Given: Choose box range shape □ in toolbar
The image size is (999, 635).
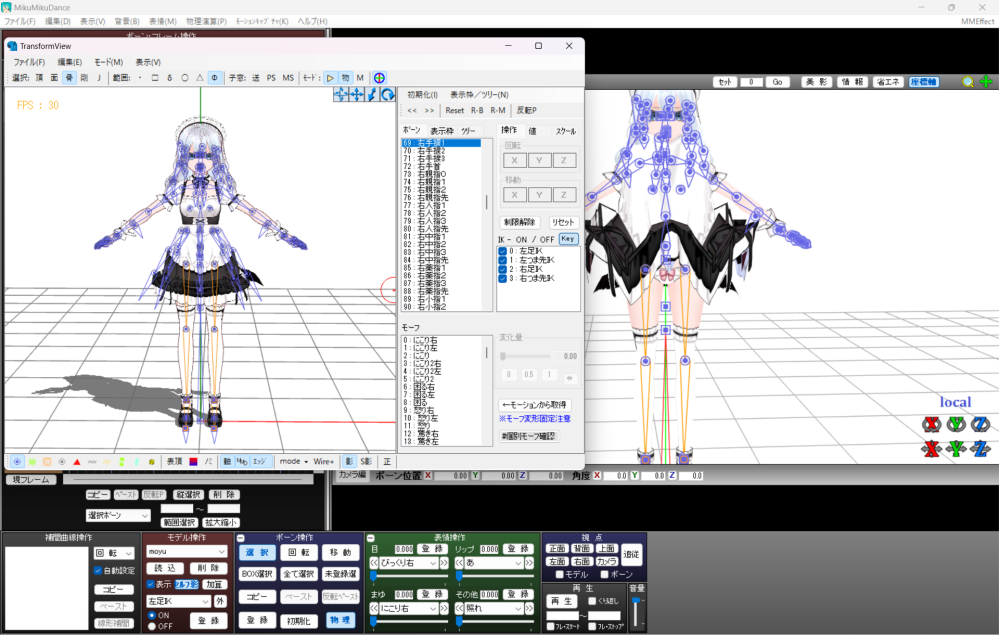Looking at the screenshot, I should (155, 78).
